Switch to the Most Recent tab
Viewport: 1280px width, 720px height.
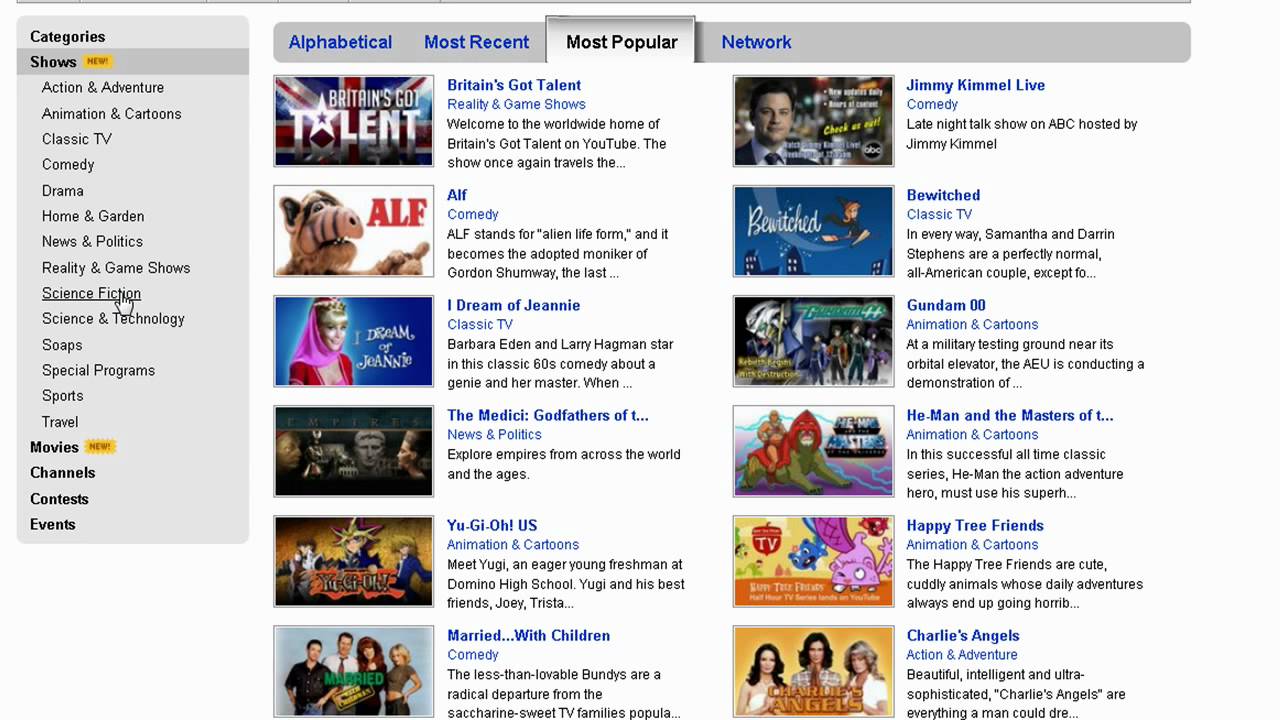pos(476,42)
